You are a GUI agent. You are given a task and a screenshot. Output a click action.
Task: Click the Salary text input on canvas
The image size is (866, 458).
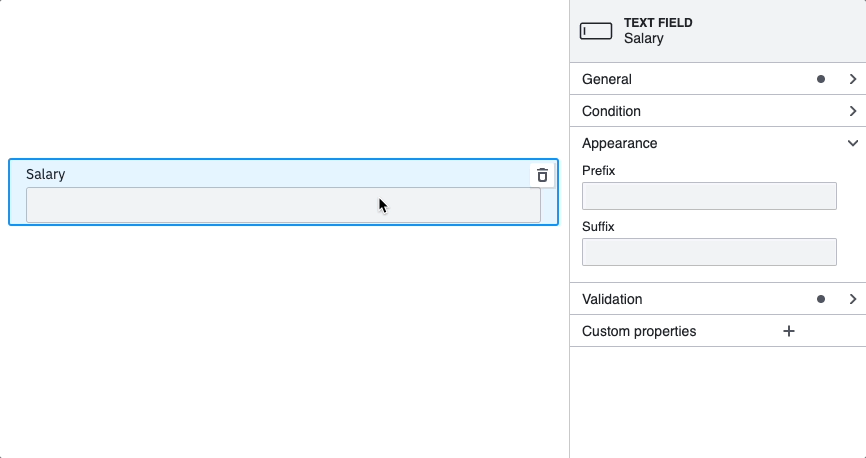(283, 205)
